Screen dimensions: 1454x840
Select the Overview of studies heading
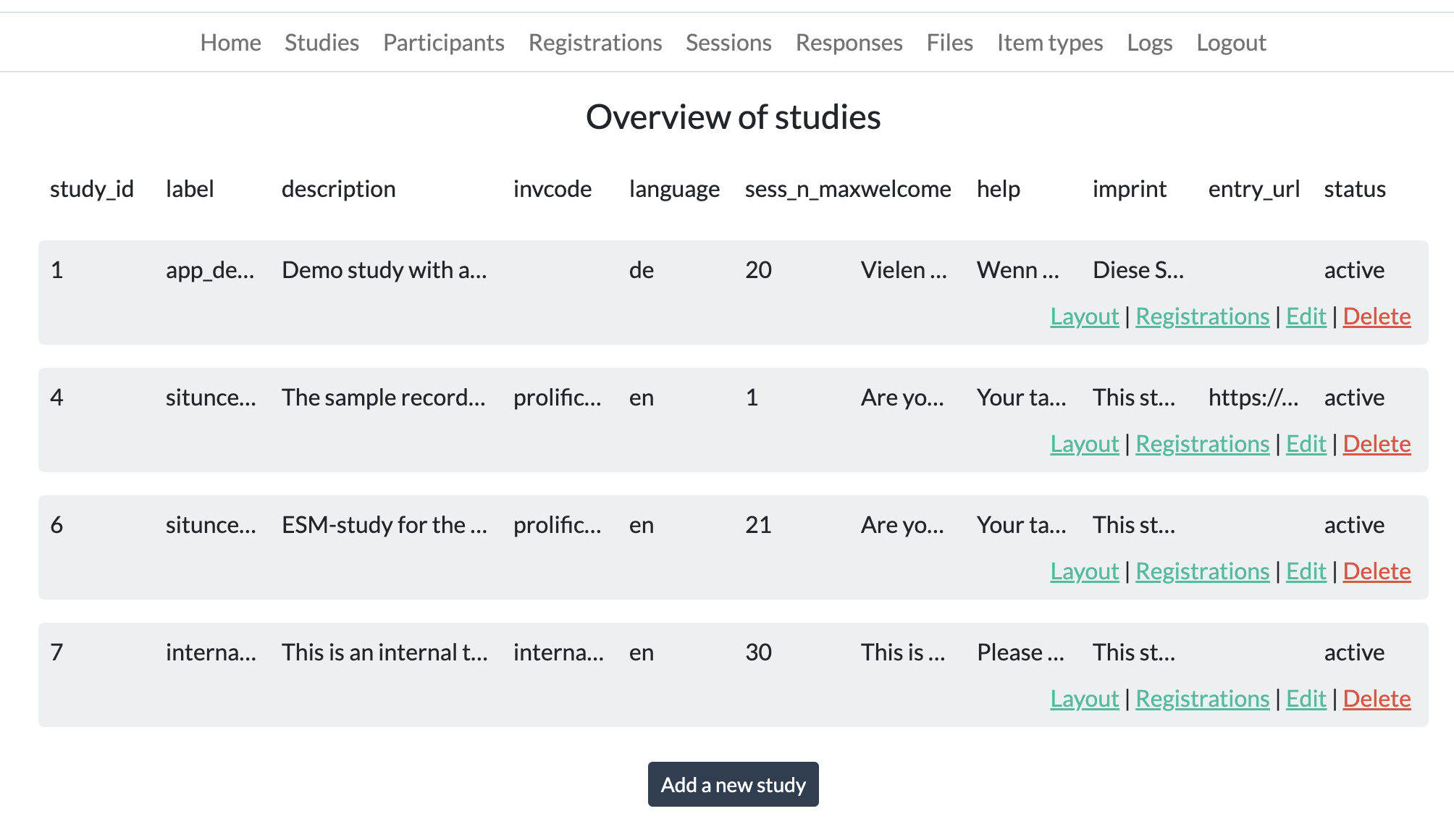[733, 117]
